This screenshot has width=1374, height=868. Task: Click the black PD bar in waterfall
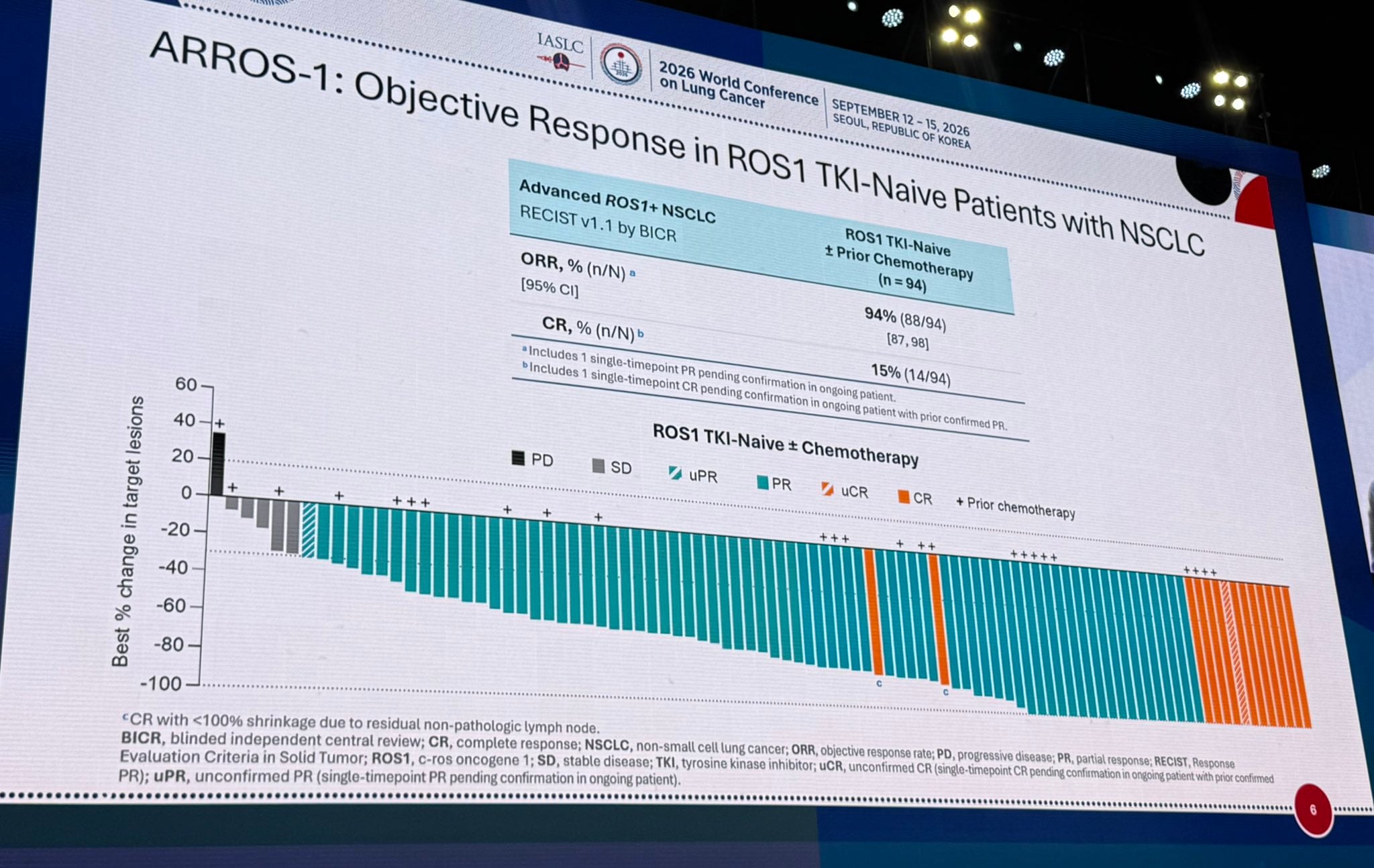pyautogui.click(x=217, y=464)
